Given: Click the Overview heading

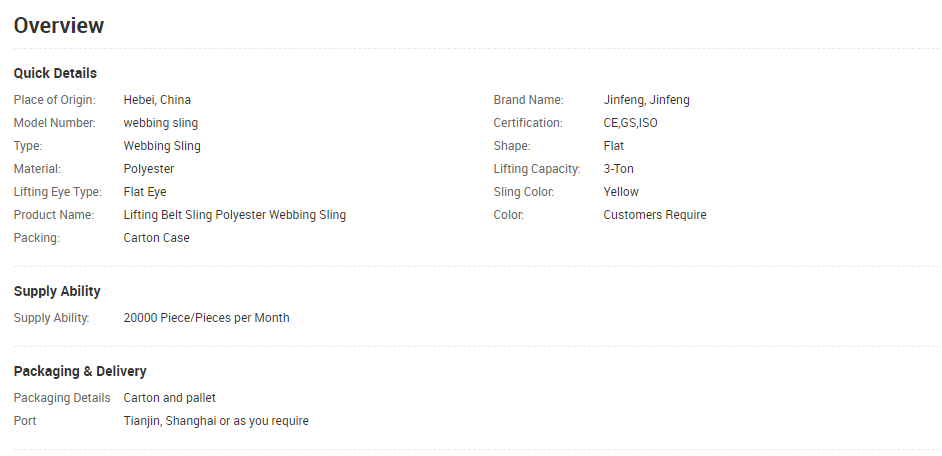Looking at the screenshot, I should click(x=59, y=25).
